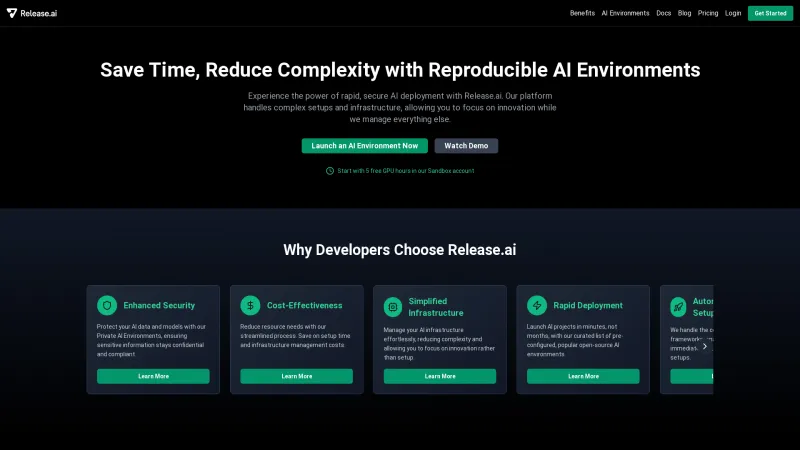Image resolution: width=800 pixels, height=450 pixels.
Task: Click the Get Started button
Action: pyautogui.click(x=770, y=13)
